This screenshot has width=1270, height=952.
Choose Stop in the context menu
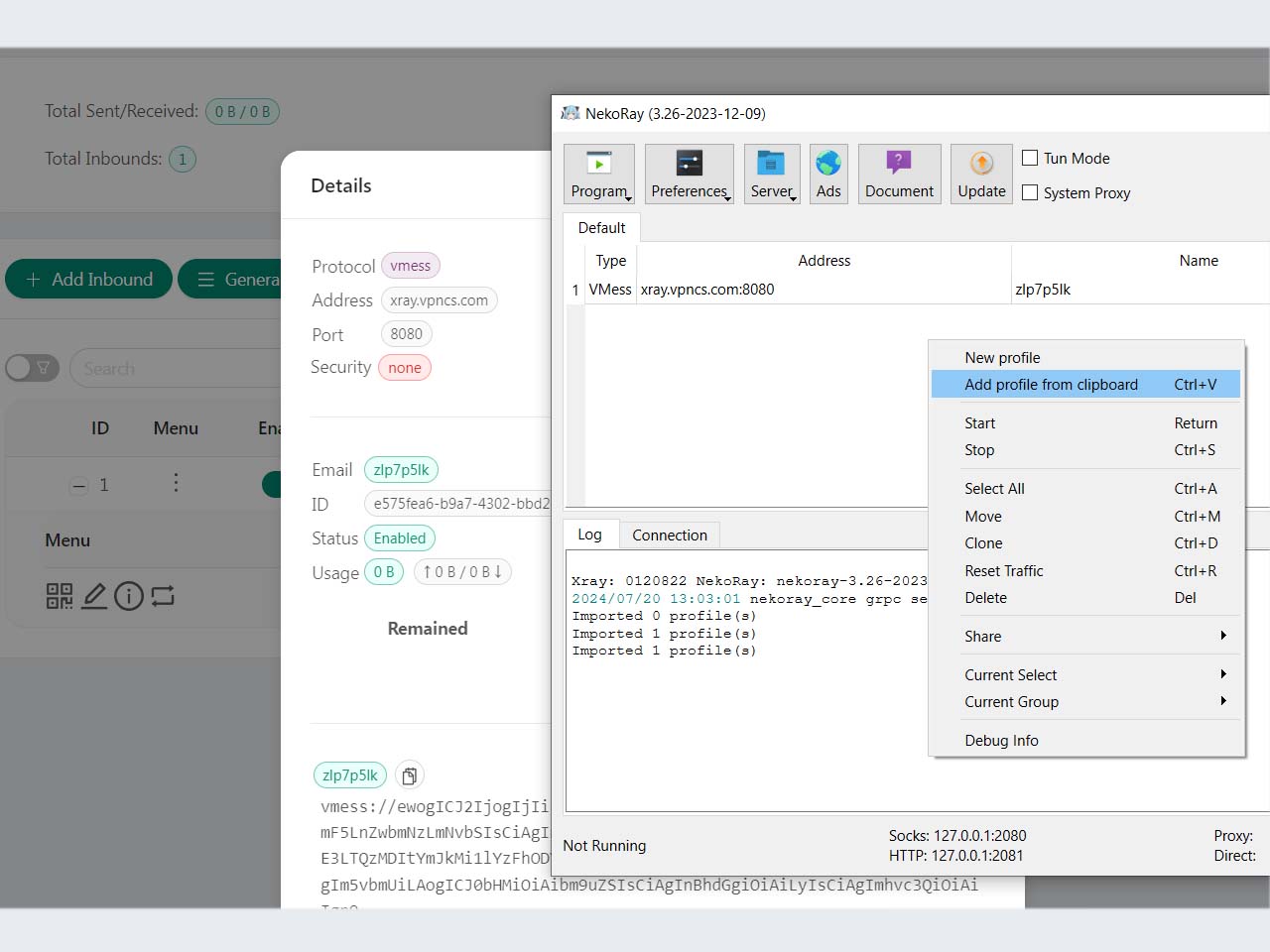point(1086,450)
